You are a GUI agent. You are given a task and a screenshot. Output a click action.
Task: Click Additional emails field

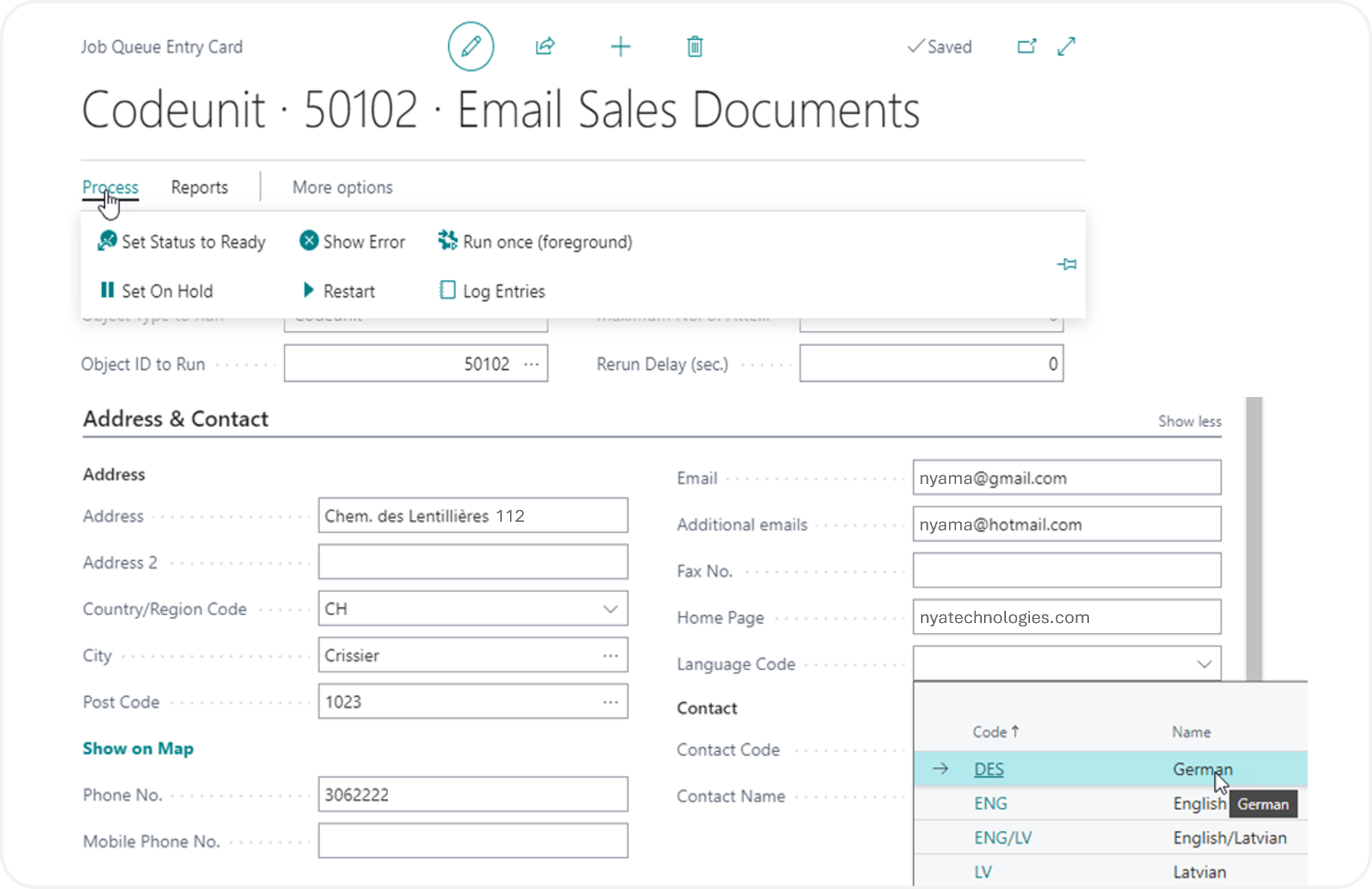1067,524
